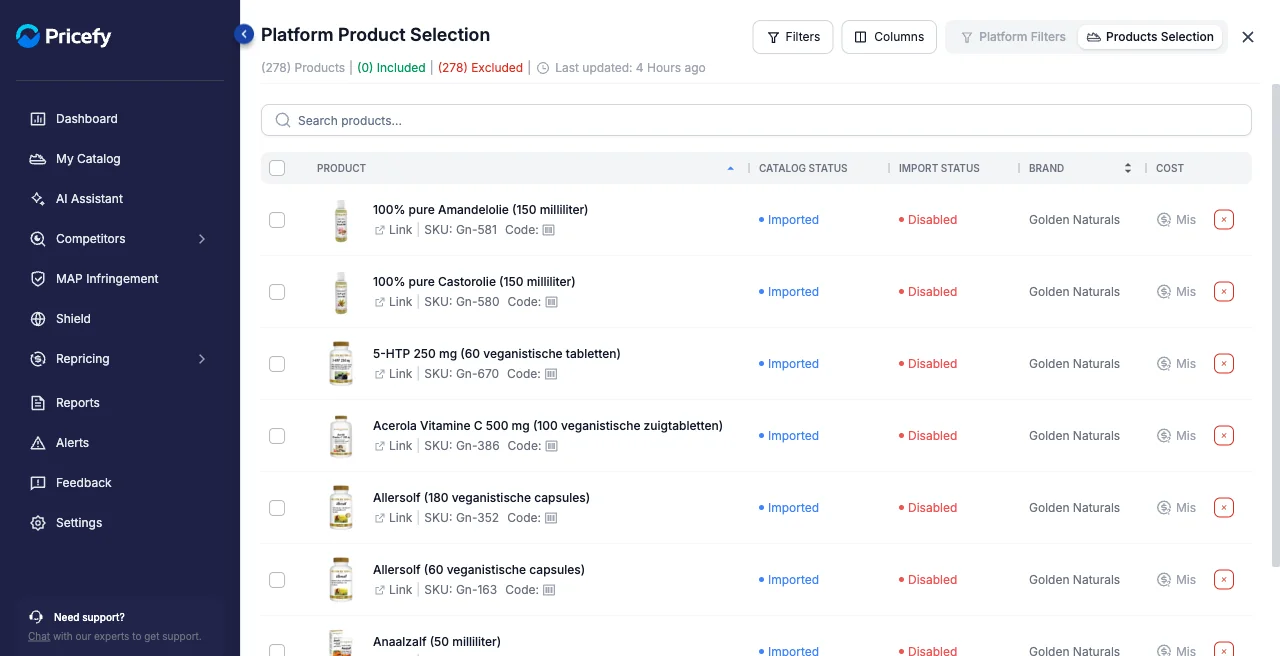This screenshot has height=656, width=1280.
Task: Tick the select-all header checkbox
Action: point(277,168)
